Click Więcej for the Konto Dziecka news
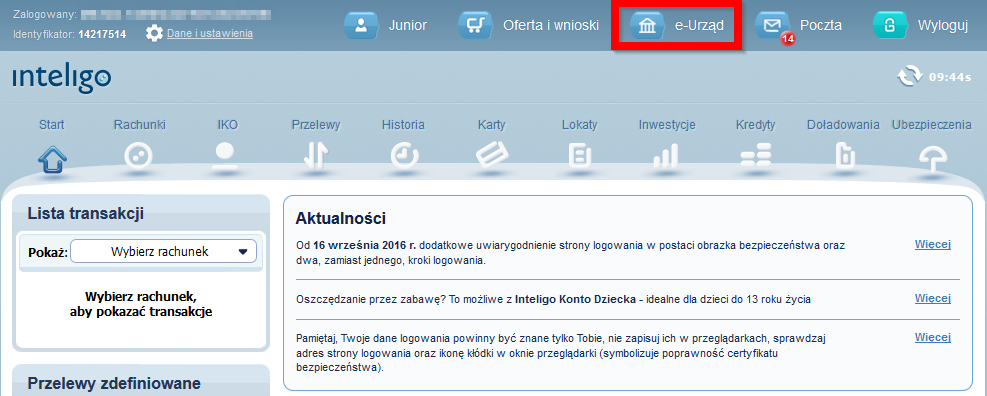987x396 pixels. [x=932, y=298]
